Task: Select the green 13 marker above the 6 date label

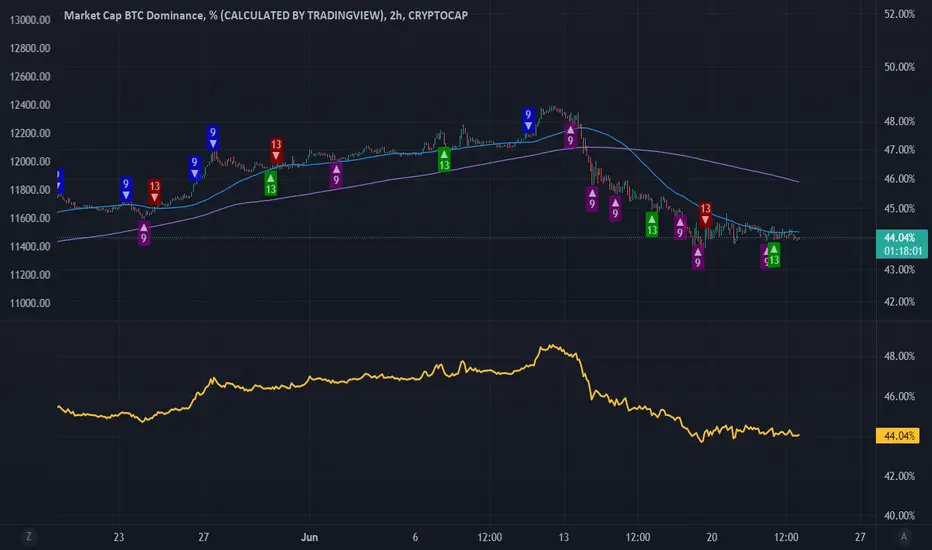Action: [444, 160]
